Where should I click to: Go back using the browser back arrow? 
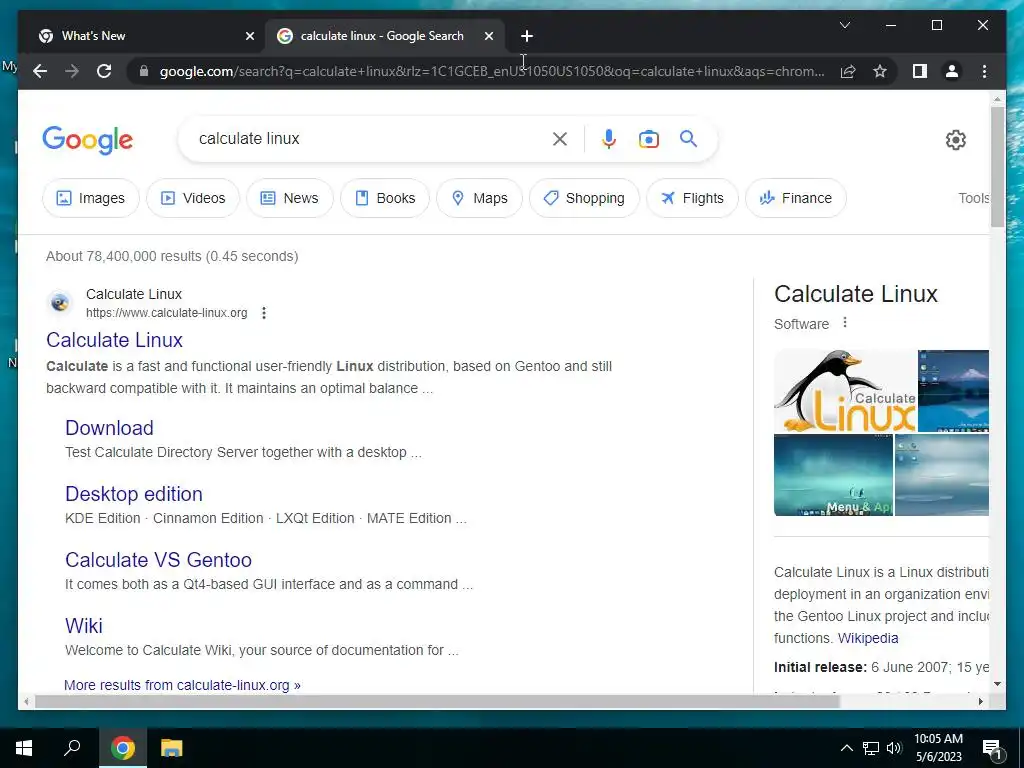click(x=40, y=71)
